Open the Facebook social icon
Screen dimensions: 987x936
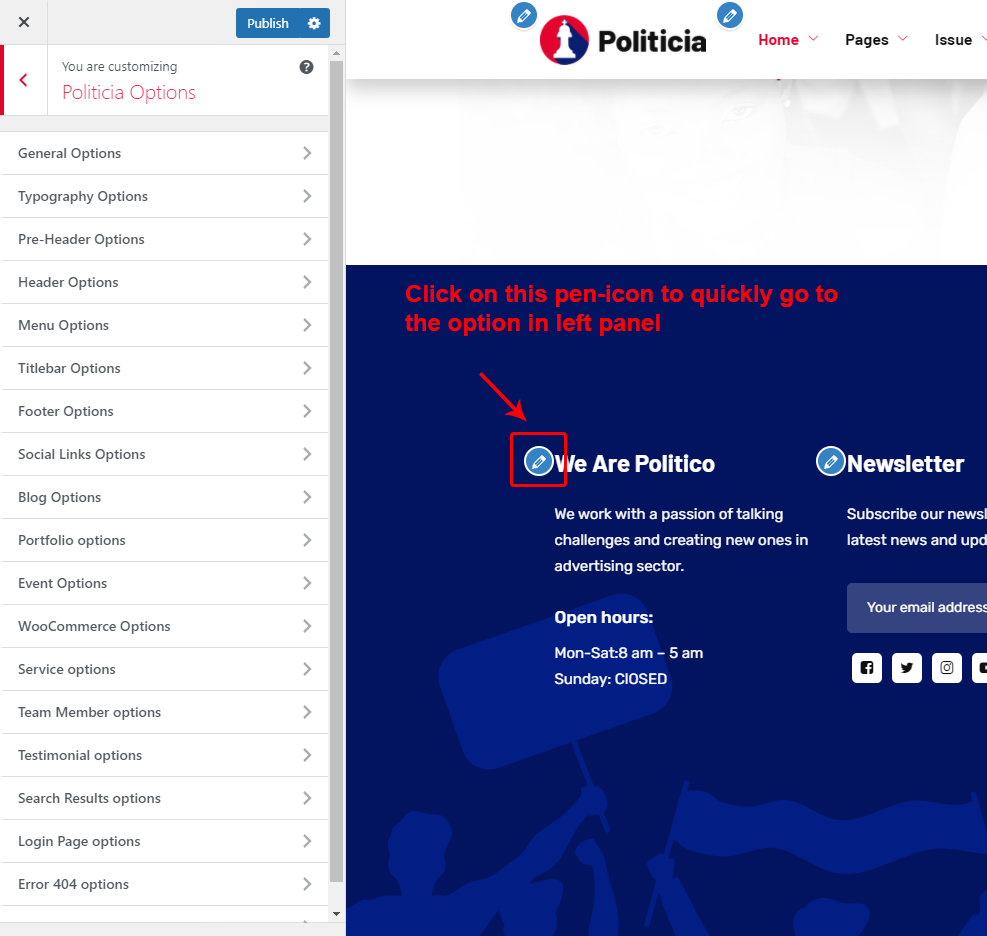tap(867, 668)
